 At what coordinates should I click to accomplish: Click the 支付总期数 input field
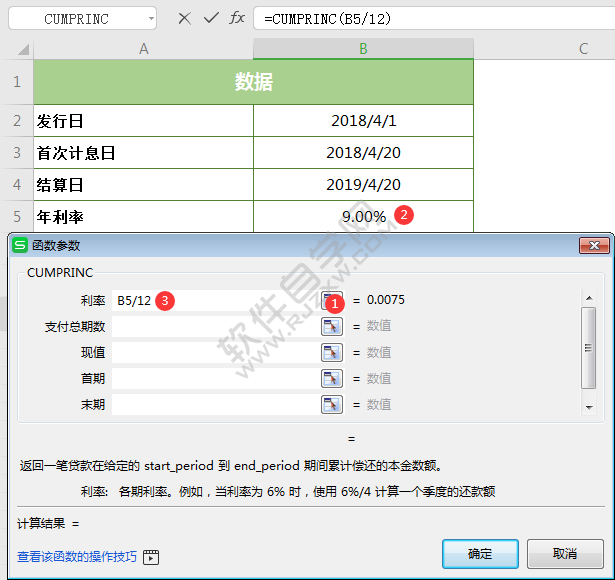click(214, 326)
